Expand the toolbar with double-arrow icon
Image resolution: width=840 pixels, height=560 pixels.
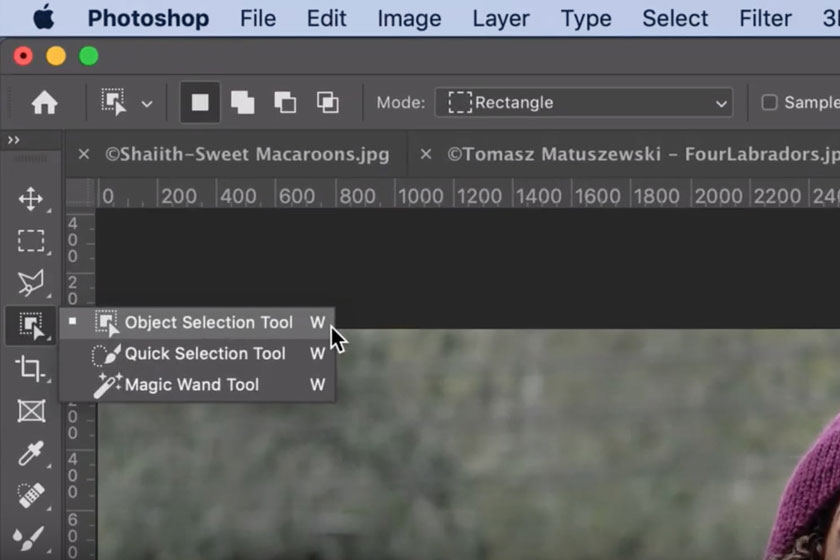[x=13, y=140]
